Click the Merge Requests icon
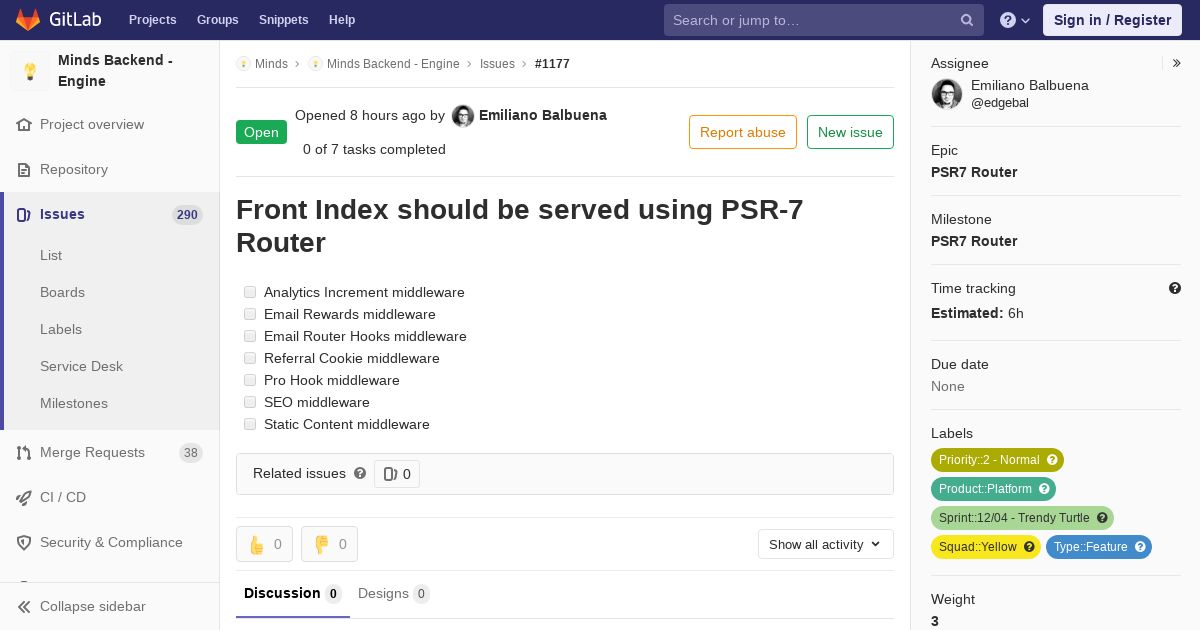Screen dimensions: 1200x630 [24, 453]
